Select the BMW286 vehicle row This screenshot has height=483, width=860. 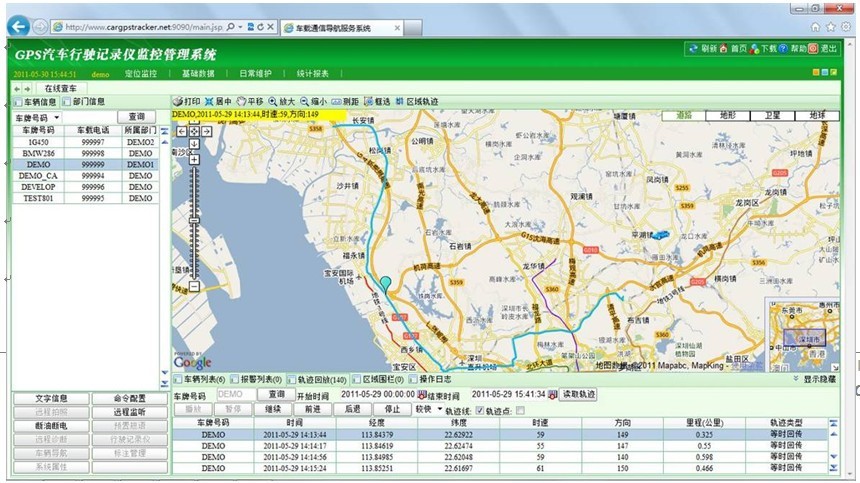point(85,154)
